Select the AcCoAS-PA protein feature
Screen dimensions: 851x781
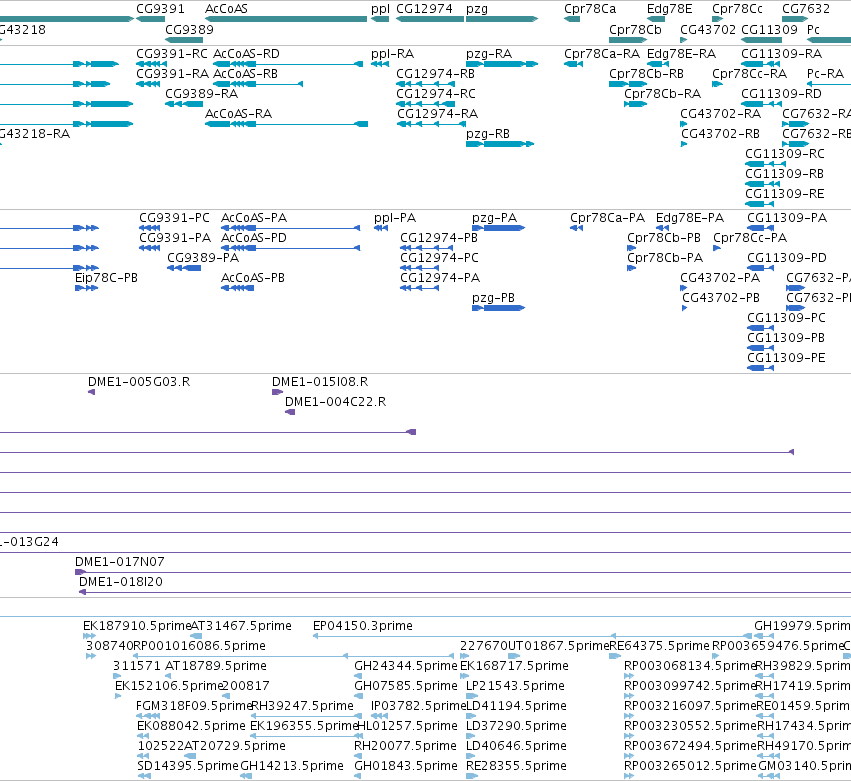pos(290,228)
